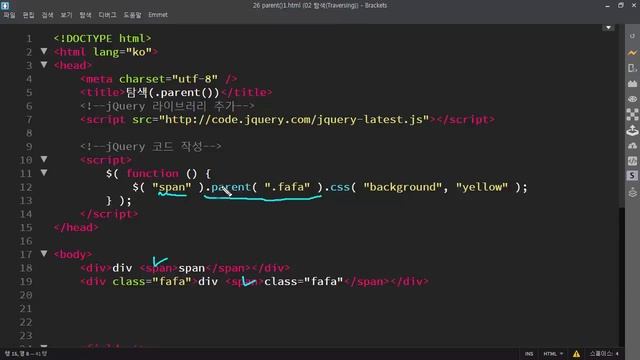This screenshot has width=640, height=360.
Task: Open the Emmet menu
Action: point(158,15)
